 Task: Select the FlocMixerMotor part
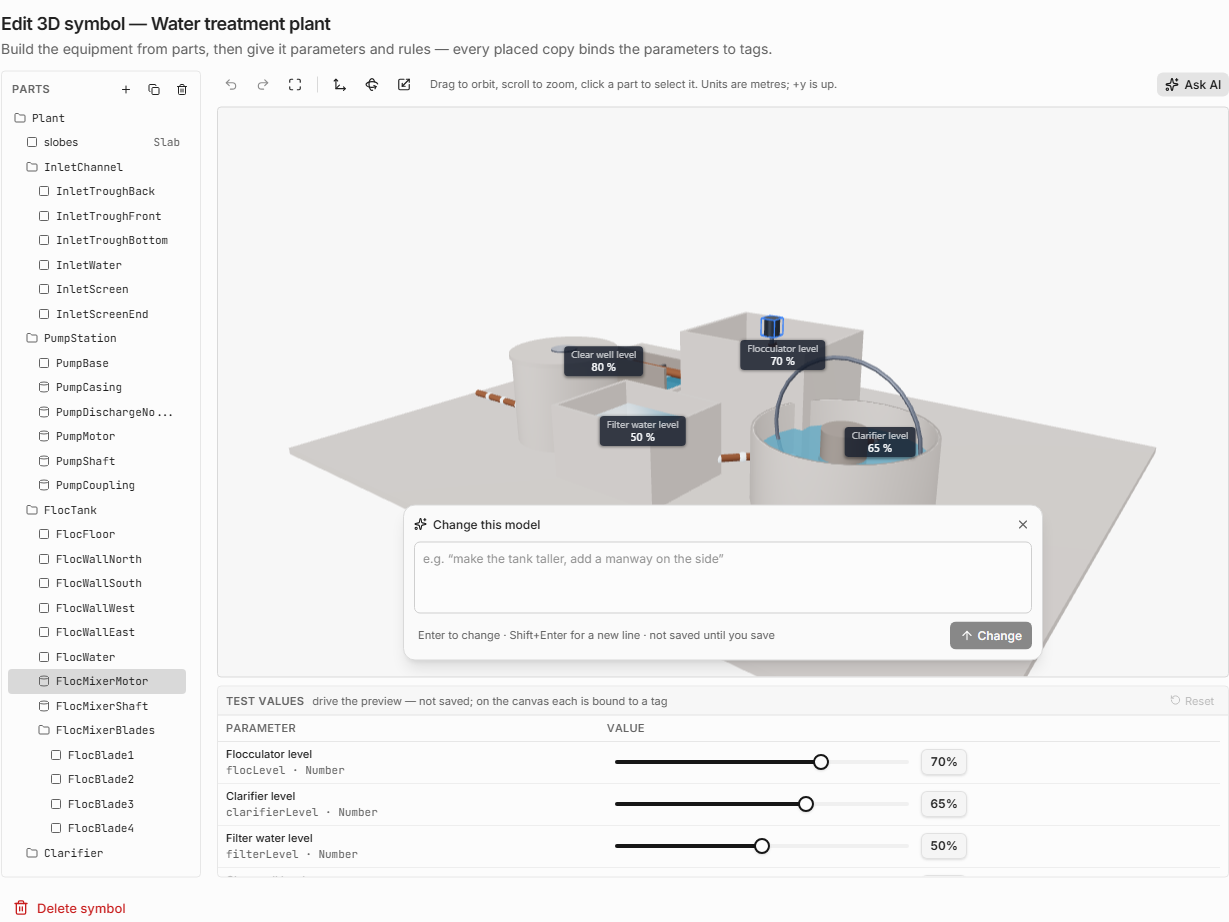(97, 681)
